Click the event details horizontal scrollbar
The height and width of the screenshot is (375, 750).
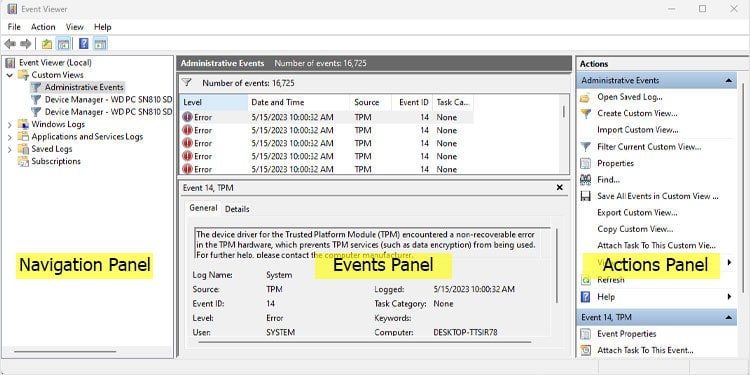pyautogui.click(x=365, y=342)
